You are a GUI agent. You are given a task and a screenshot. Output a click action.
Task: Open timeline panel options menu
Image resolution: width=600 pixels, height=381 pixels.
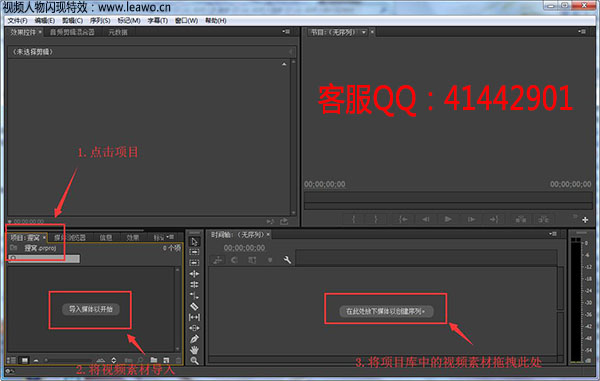click(553, 234)
